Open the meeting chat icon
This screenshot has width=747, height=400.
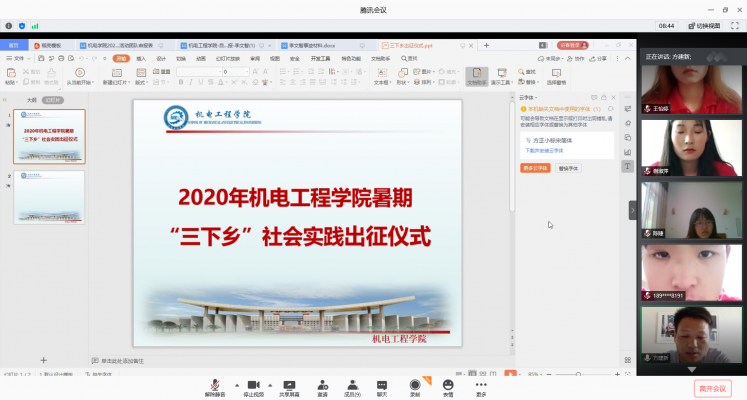382,385
